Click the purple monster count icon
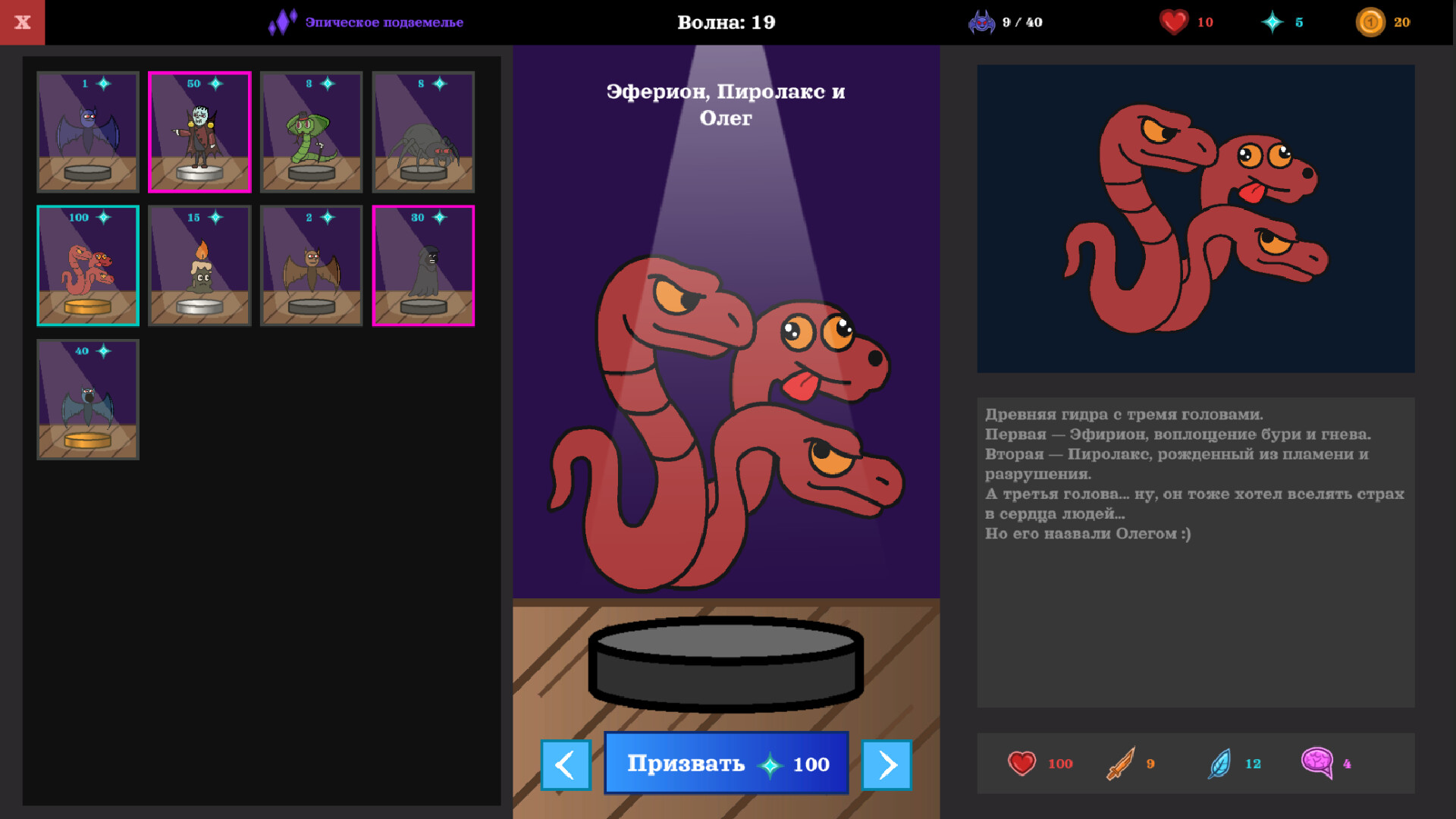The width and height of the screenshot is (1456, 819). [x=981, y=22]
